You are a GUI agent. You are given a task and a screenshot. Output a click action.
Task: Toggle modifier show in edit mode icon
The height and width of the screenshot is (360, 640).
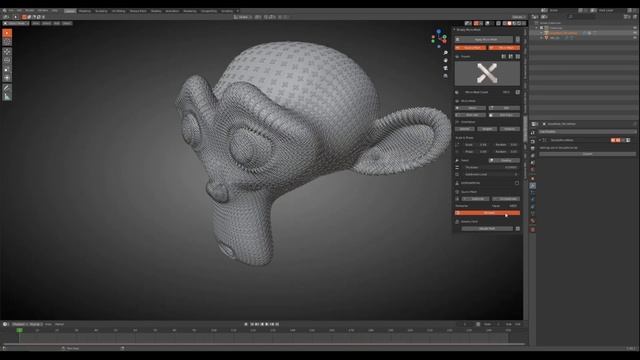(x=613, y=140)
